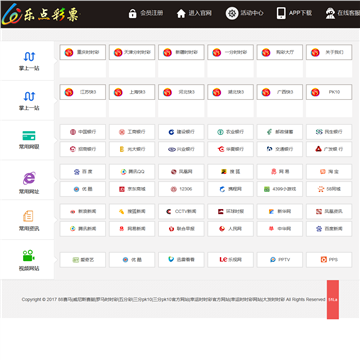The width and height of the screenshot is (360, 360).
Task: Click the 常用网址 browser icon in sidebar
Action: pos(29,179)
